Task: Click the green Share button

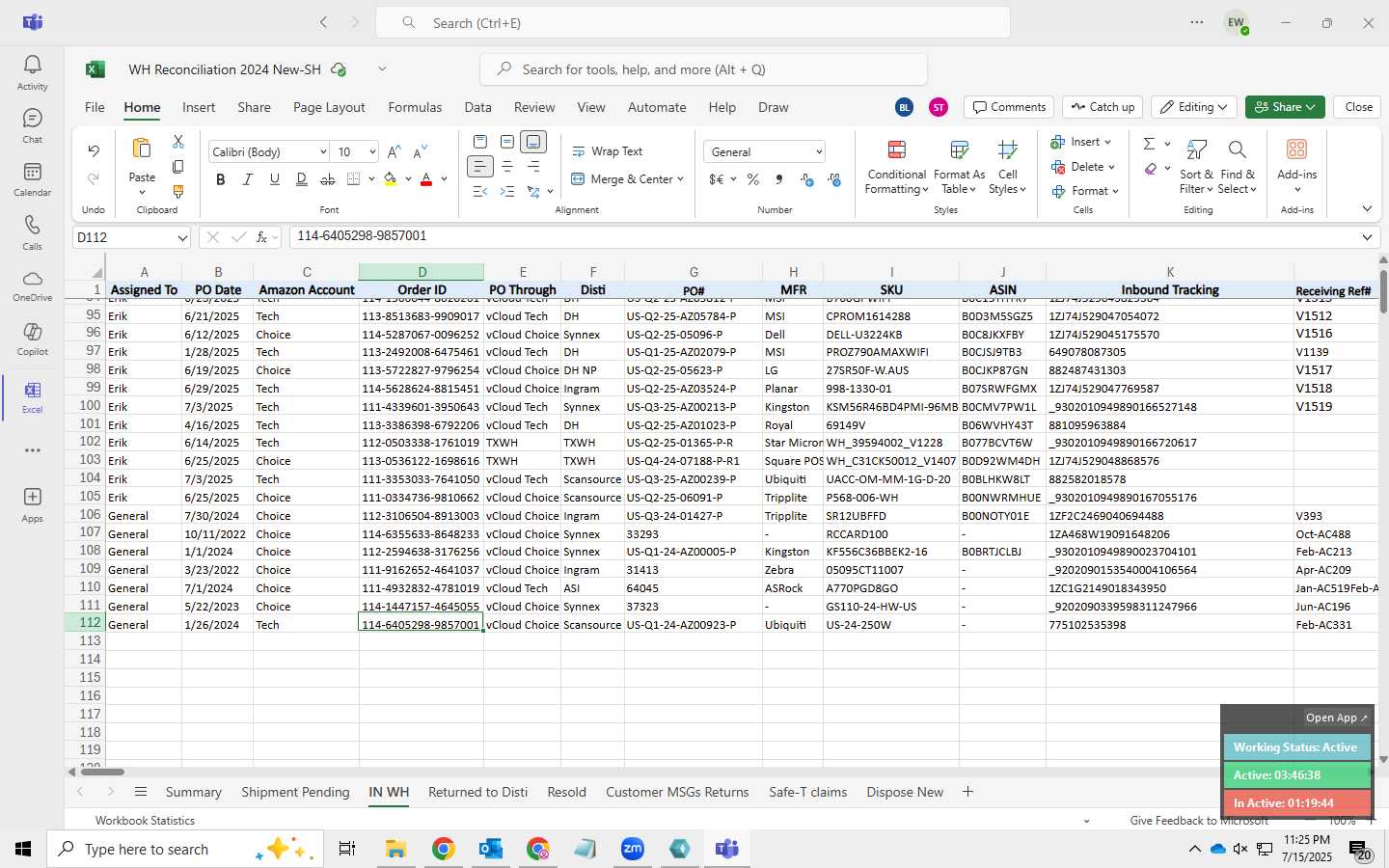Action: 1285,107
